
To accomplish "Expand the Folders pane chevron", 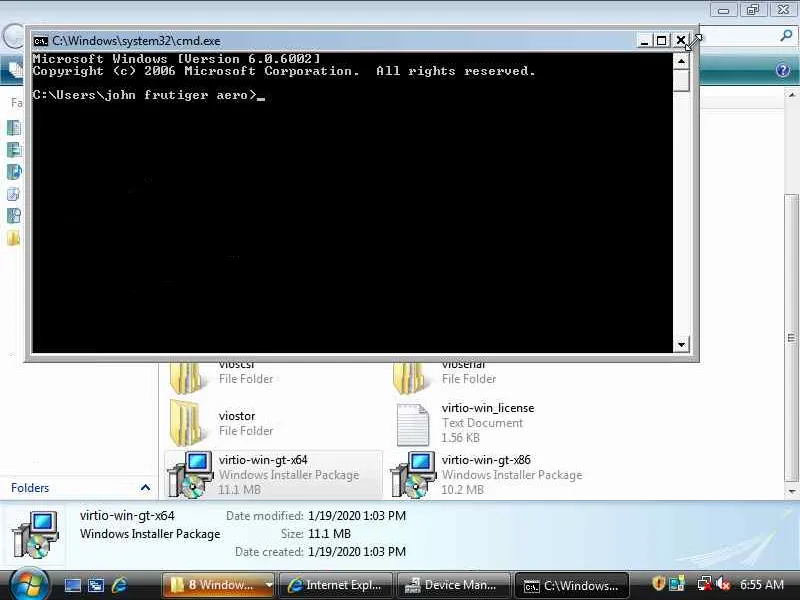I will pos(145,488).
